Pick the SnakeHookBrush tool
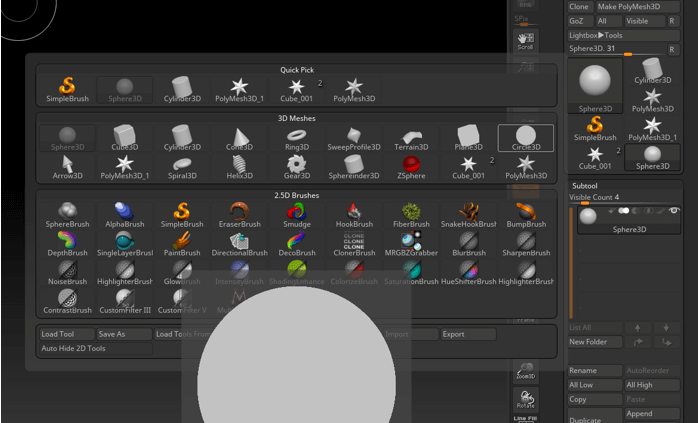 coord(469,216)
